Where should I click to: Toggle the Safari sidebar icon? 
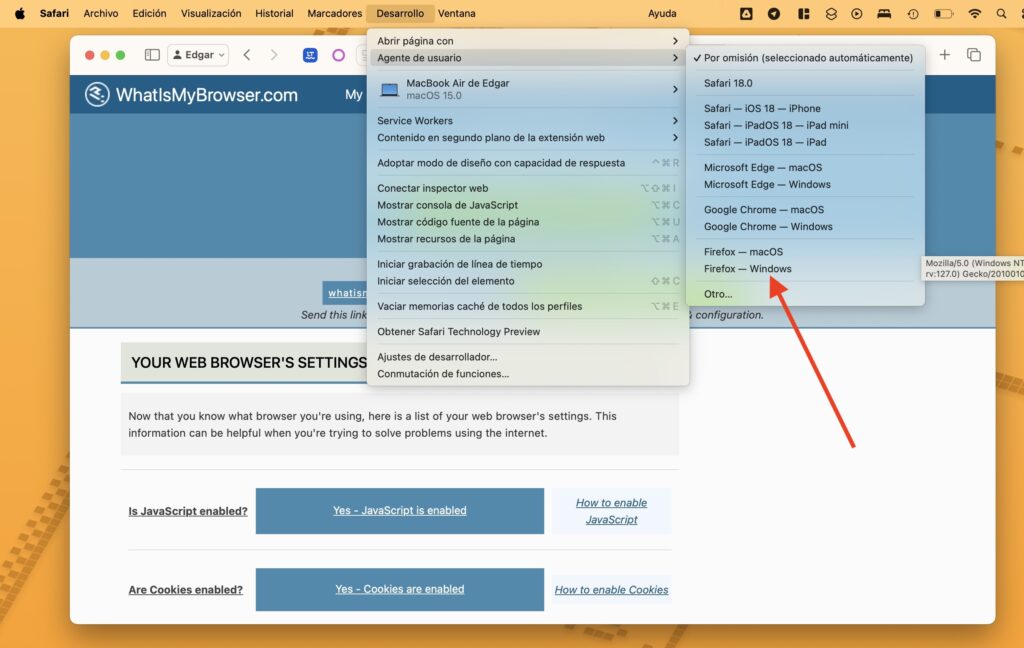[152, 55]
